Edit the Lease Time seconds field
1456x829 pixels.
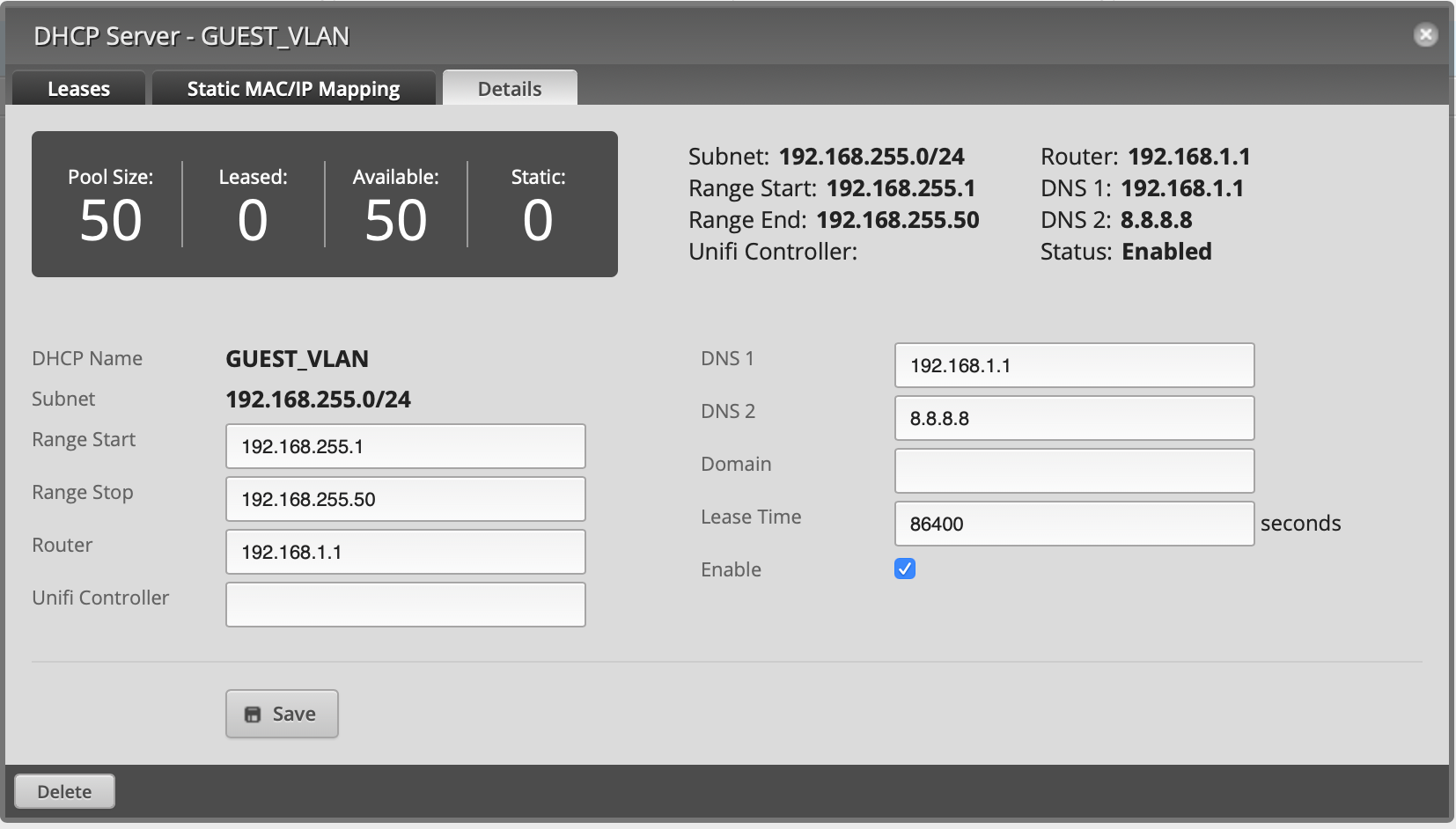coord(1074,524)
